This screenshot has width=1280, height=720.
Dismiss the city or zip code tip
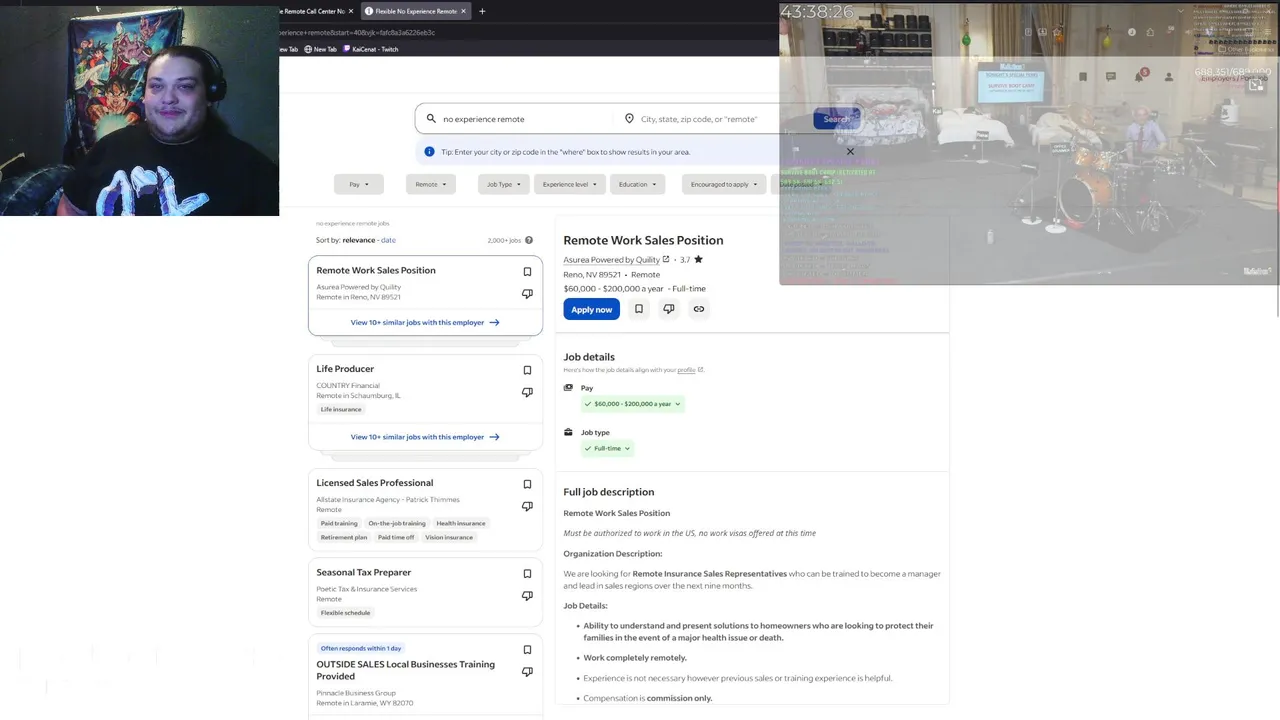click(850, 152)
